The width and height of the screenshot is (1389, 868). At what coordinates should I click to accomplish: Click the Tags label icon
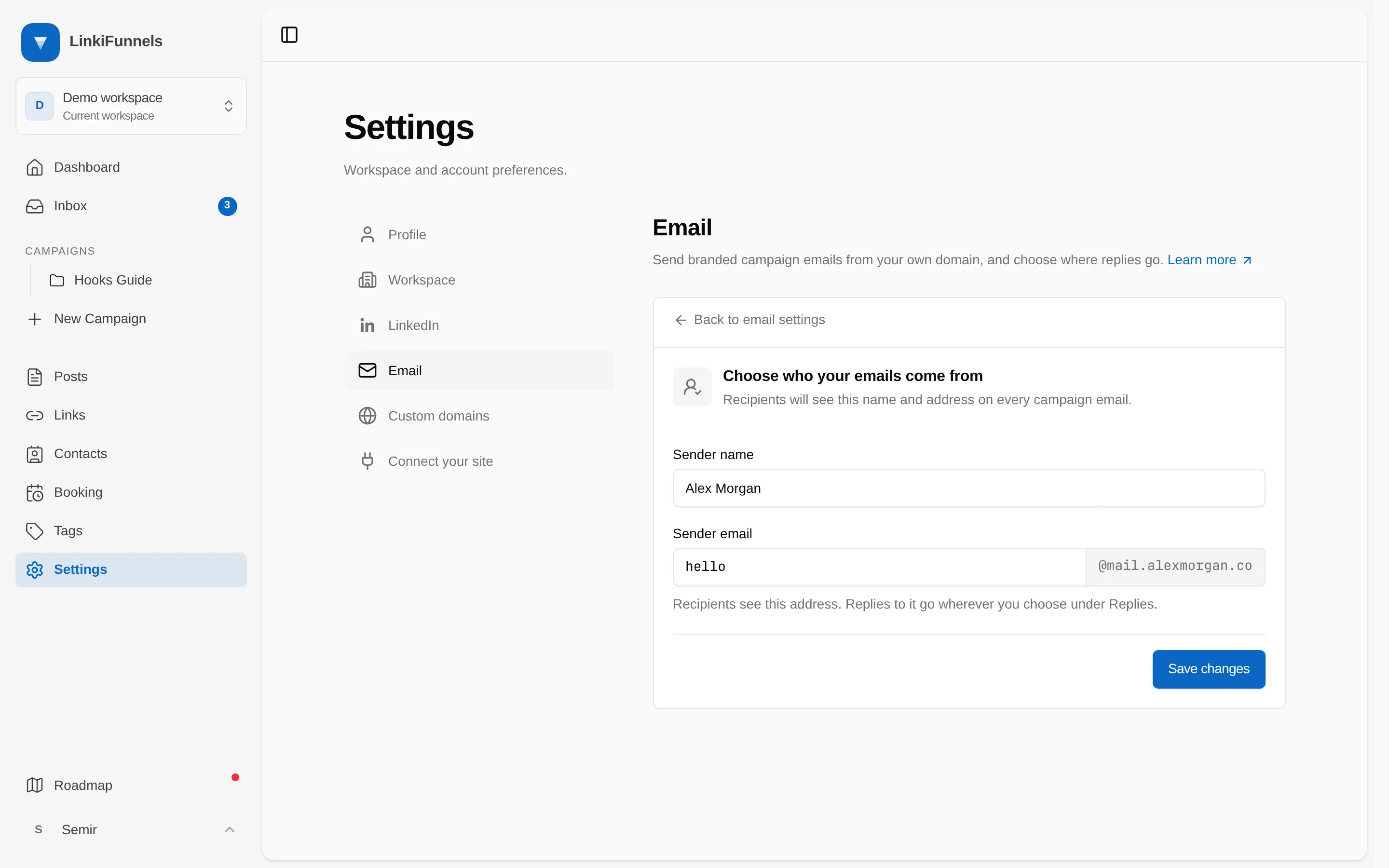tap(34, 531)
